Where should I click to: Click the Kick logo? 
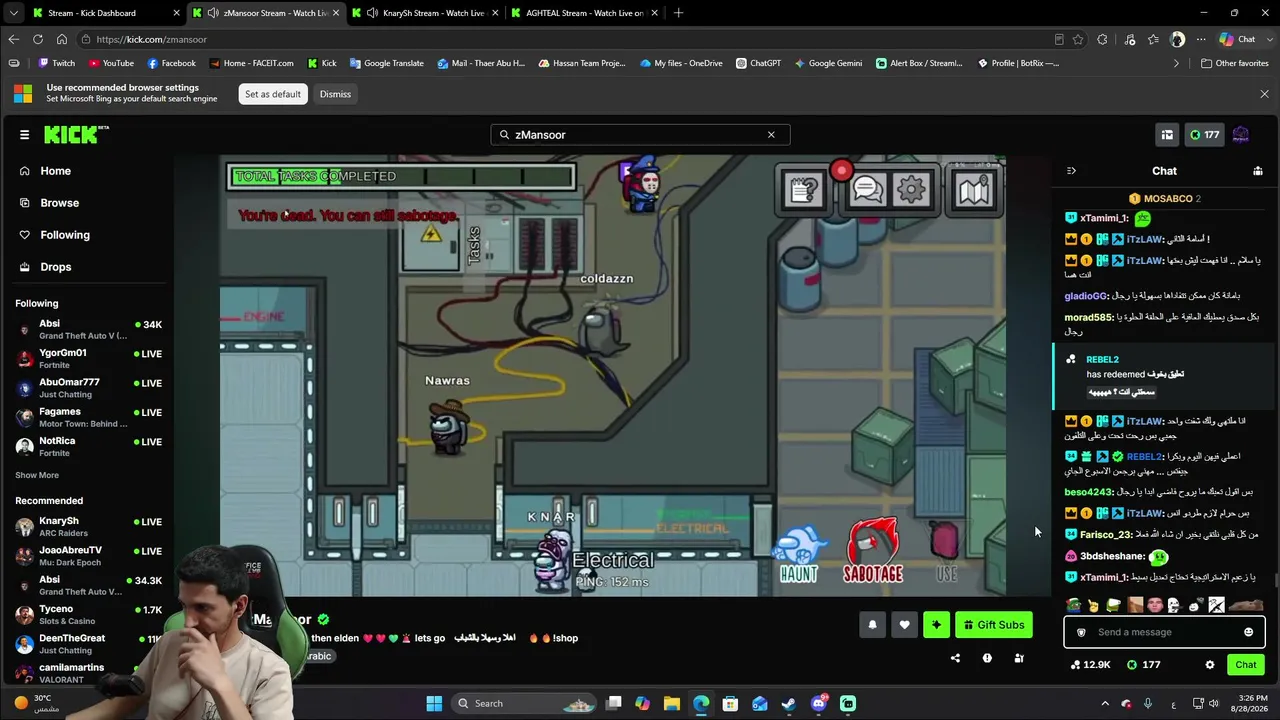(x=75, y=134)
